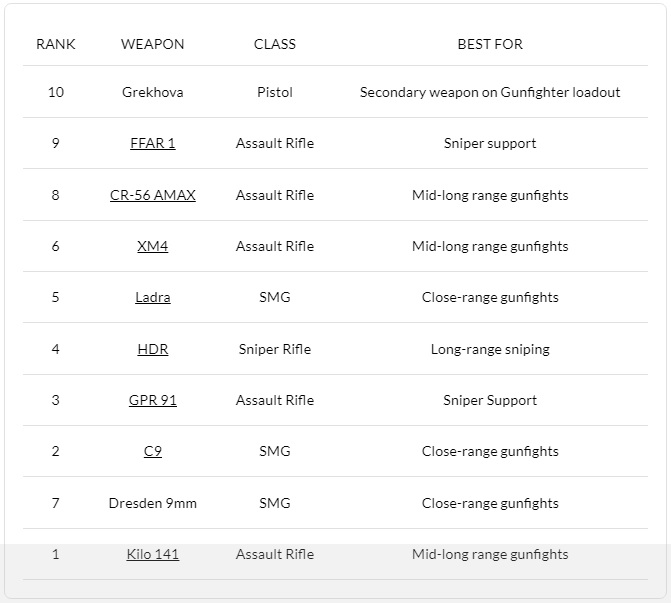Select the Grekhova weapon name cell
The width and height of the screenshot is (671, 603).
coord(152,92)
